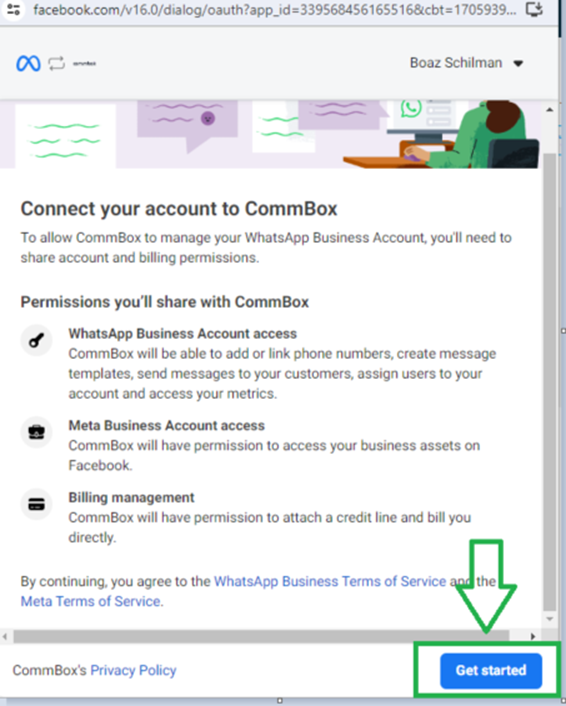Open the Meta Terms of Service link
The height and width of the screenshot is (706, 566).
point(91,602)
